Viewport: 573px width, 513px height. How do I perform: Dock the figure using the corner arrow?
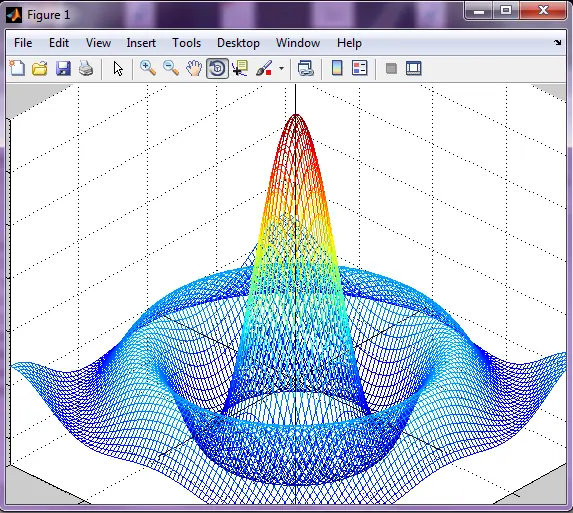[x=558, y=42]
